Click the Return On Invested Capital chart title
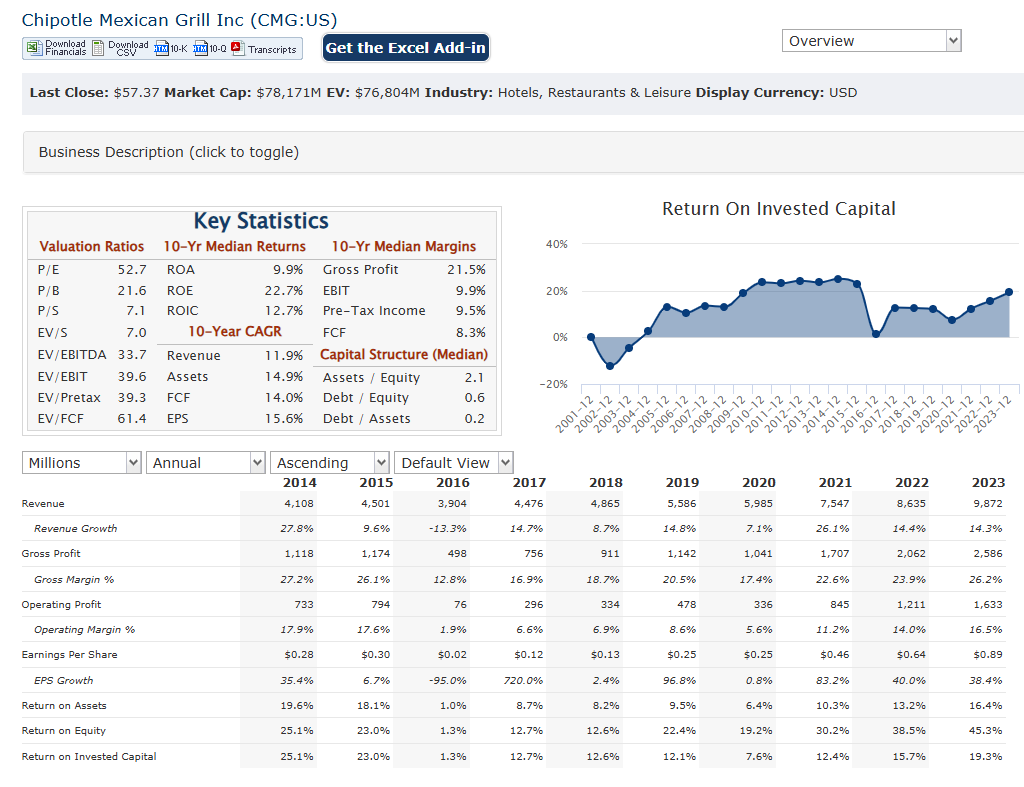Viewport: 1024px width, 787px height. [x=778, y=209]
